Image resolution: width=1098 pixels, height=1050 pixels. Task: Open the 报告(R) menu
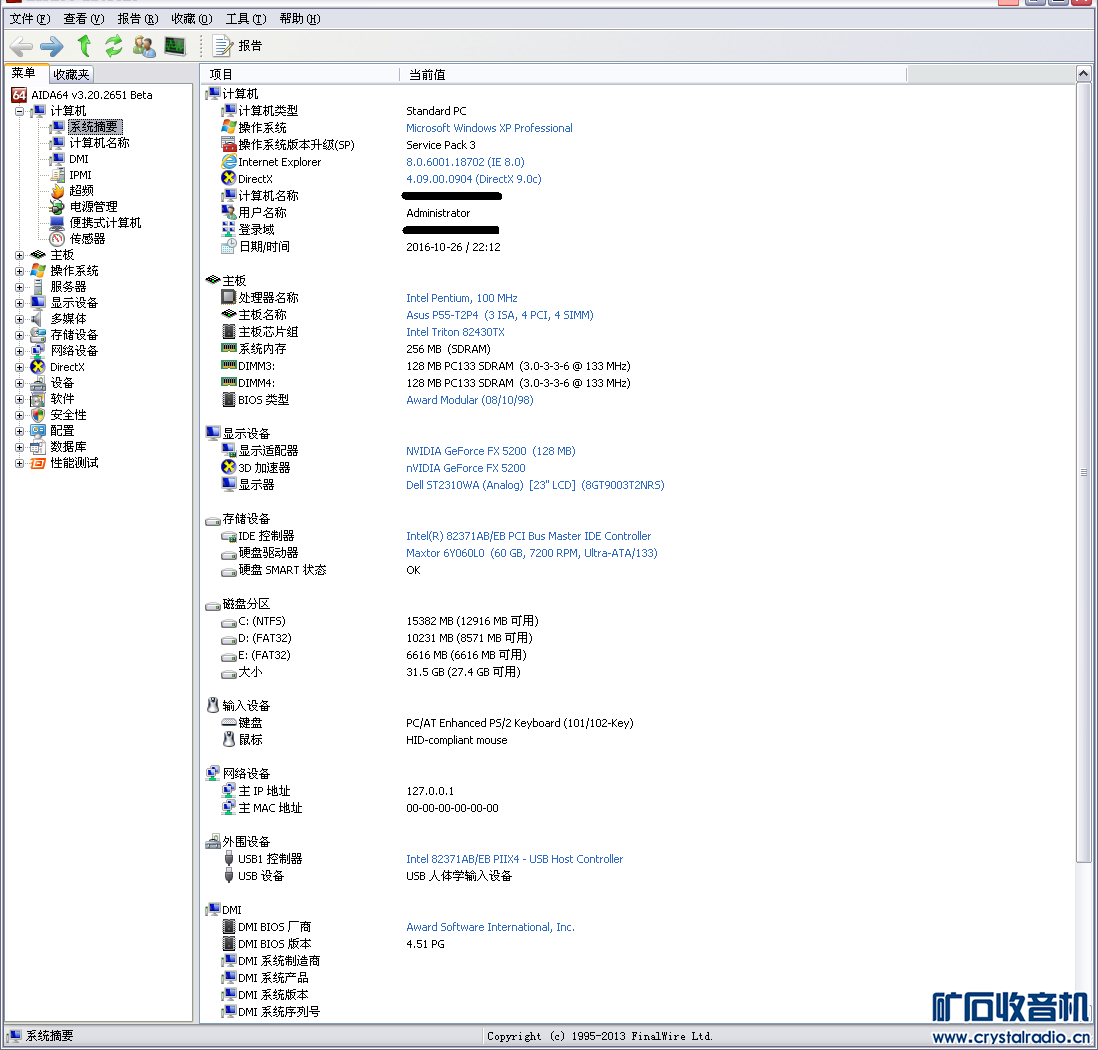pos(137,19)
